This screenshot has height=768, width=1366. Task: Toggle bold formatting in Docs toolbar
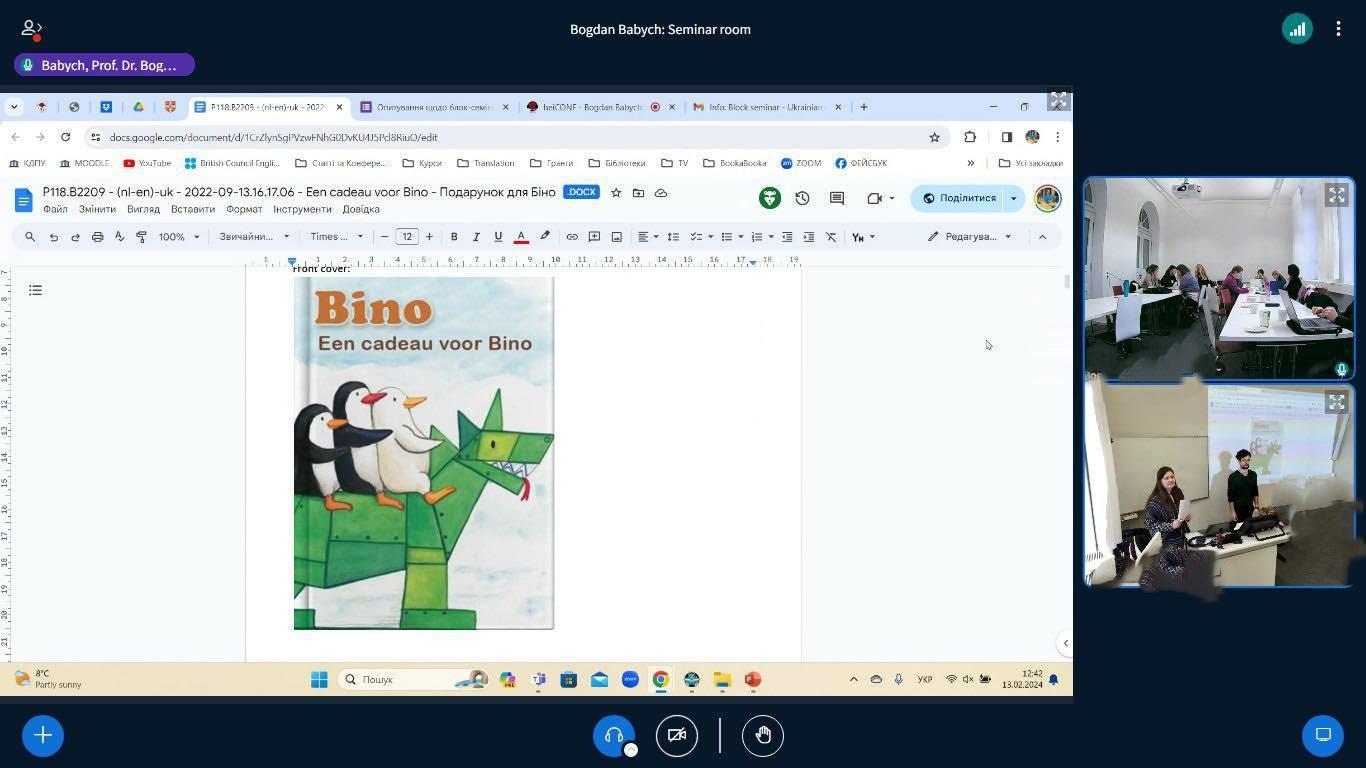[454, 237]
